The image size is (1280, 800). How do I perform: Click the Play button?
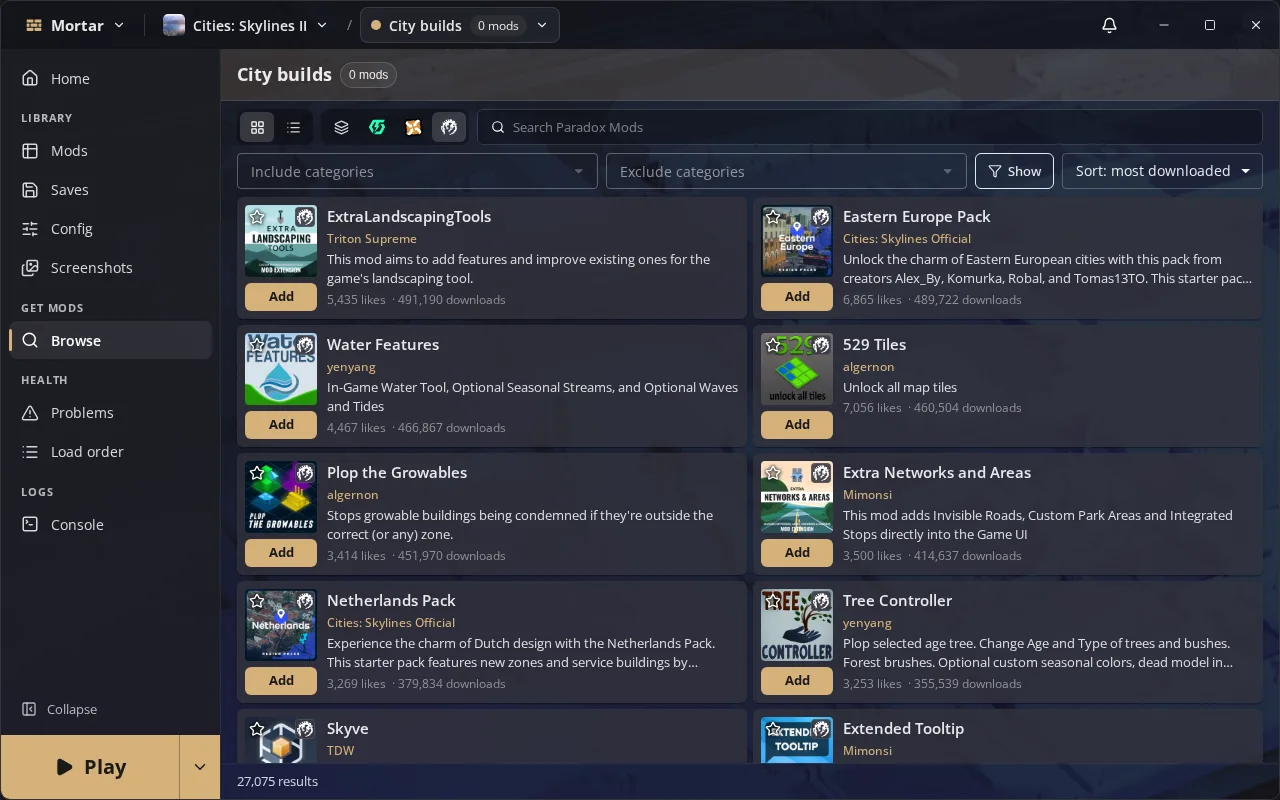click(x=90, y=767)
